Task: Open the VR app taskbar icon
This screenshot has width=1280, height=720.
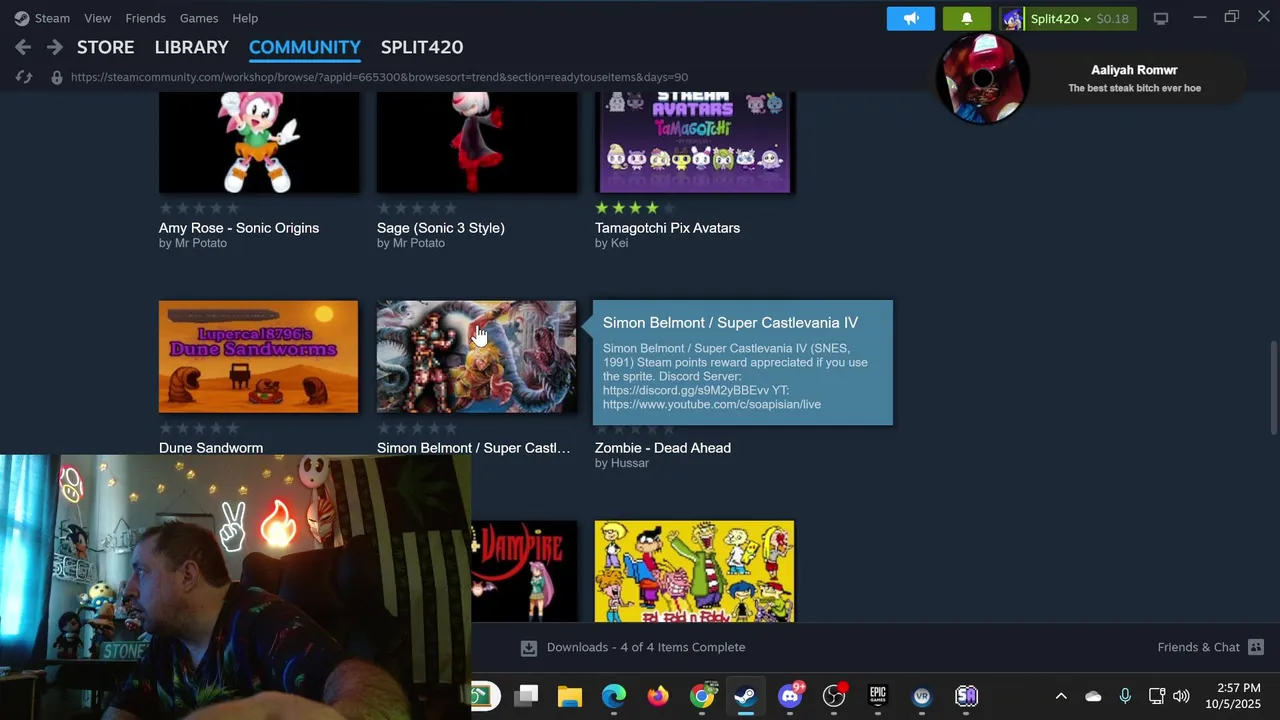Action: point(922,696)
